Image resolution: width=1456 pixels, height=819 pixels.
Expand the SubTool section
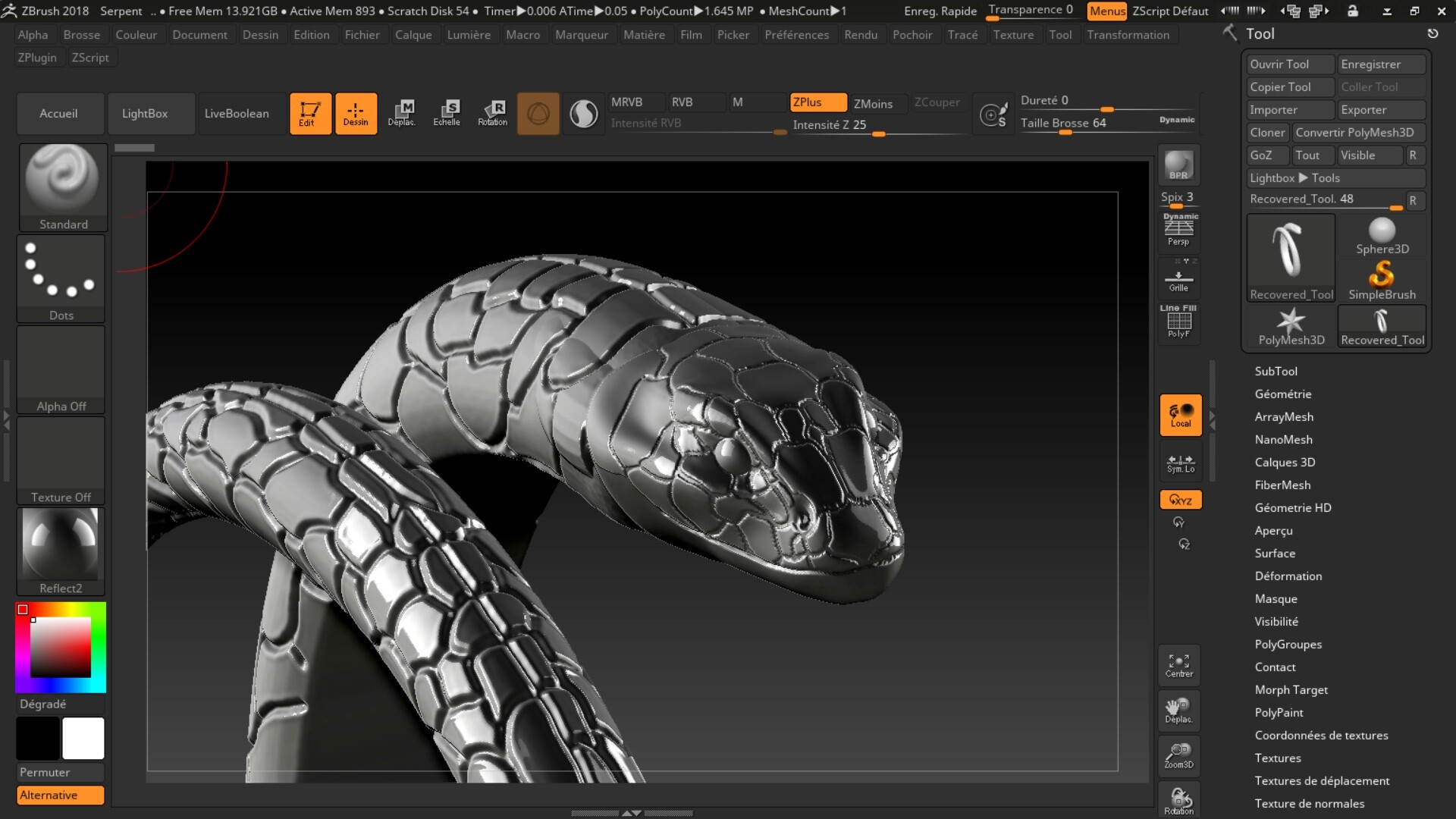pos(1276,371)
